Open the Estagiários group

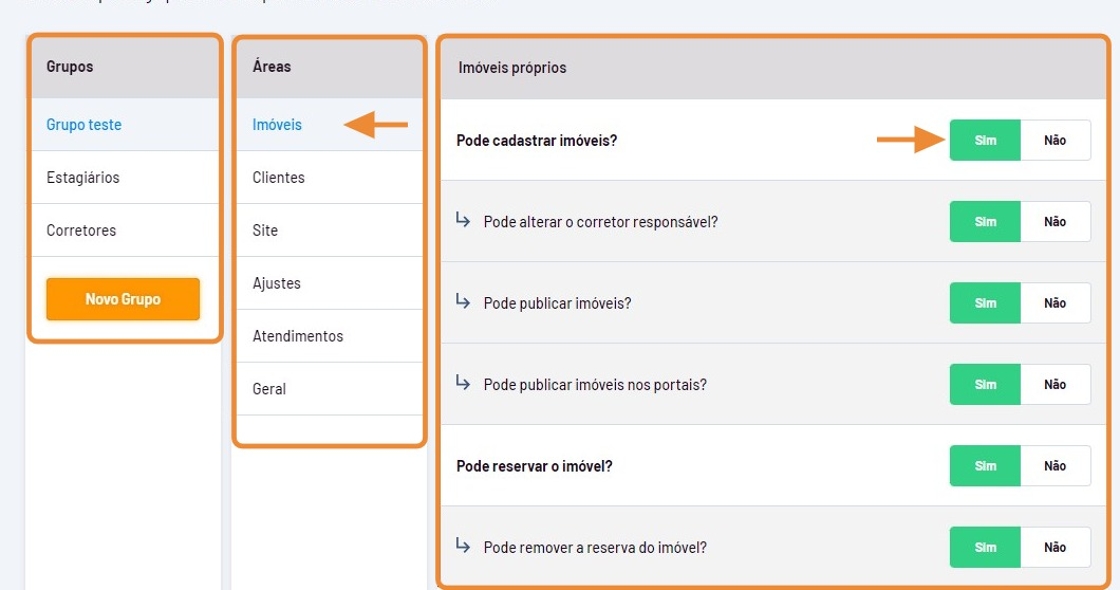tap(83, 178)
